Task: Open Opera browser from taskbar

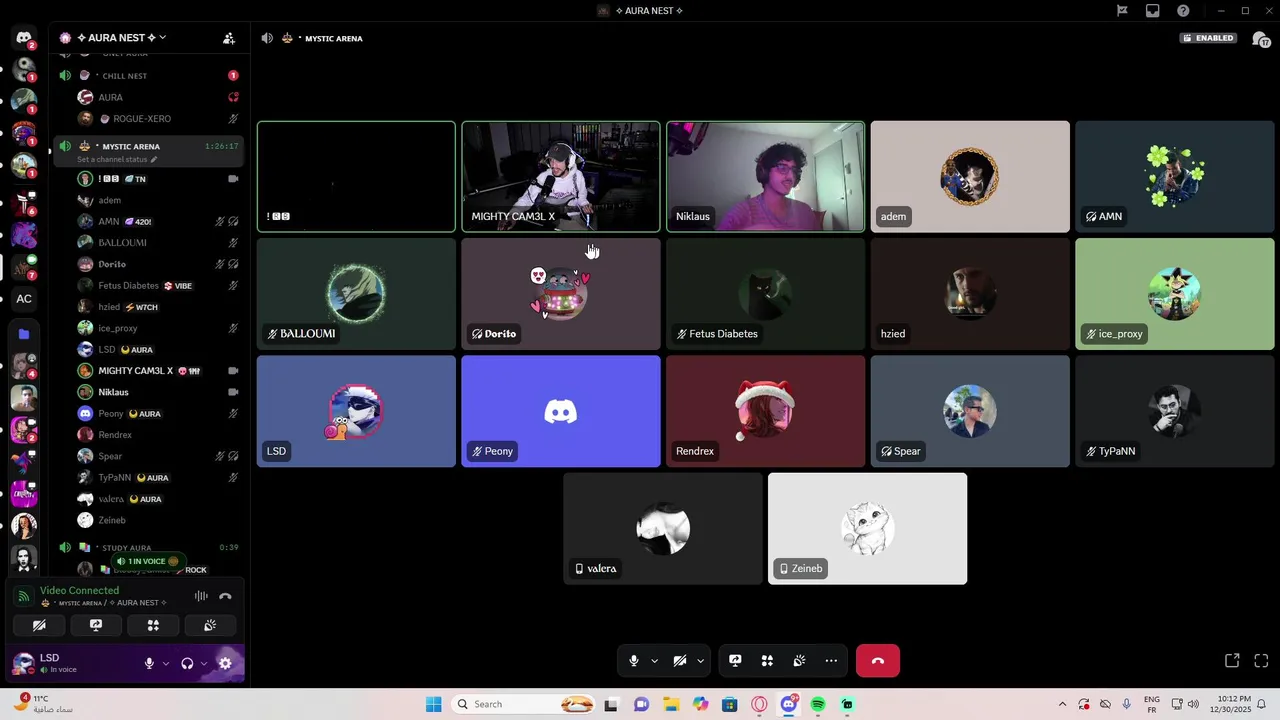Action: tap(759, 704)
